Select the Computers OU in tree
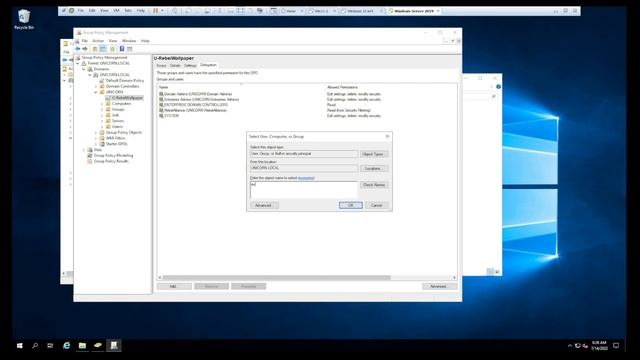Viewport: 640px width, 360px height. 121,104
